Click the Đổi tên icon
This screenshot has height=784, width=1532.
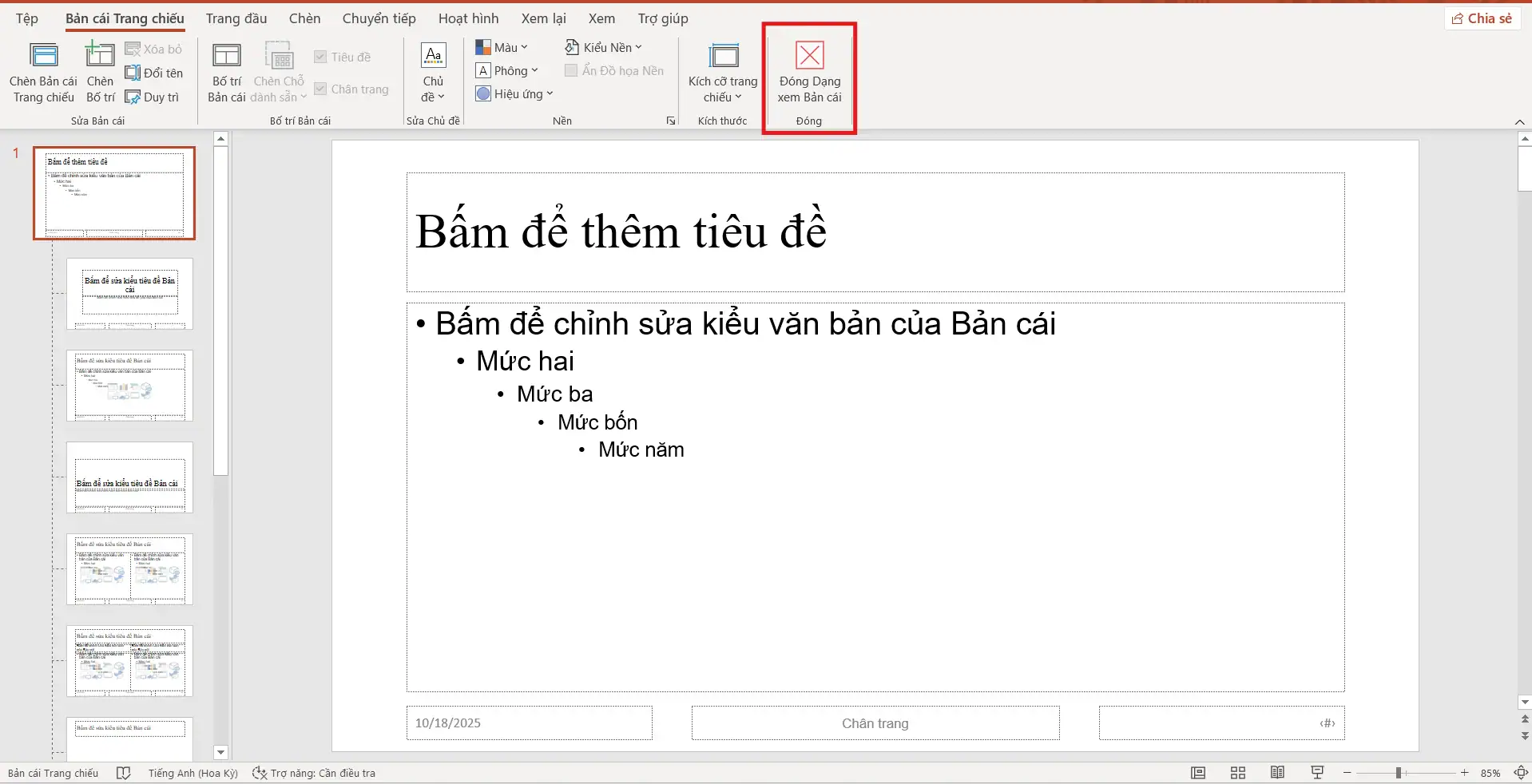[x=155, y=73]
